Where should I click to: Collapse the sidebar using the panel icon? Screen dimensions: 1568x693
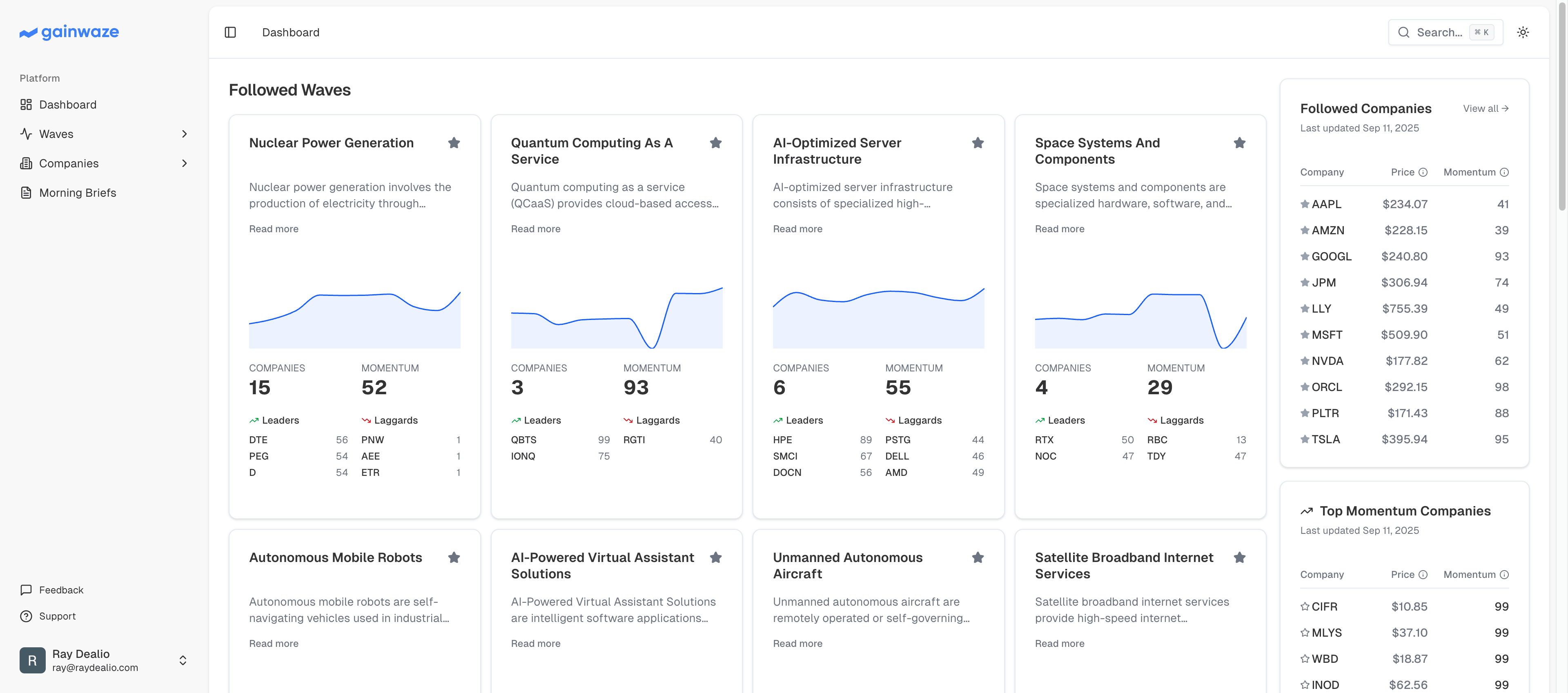pyautogui.click(x=230, y=32)
